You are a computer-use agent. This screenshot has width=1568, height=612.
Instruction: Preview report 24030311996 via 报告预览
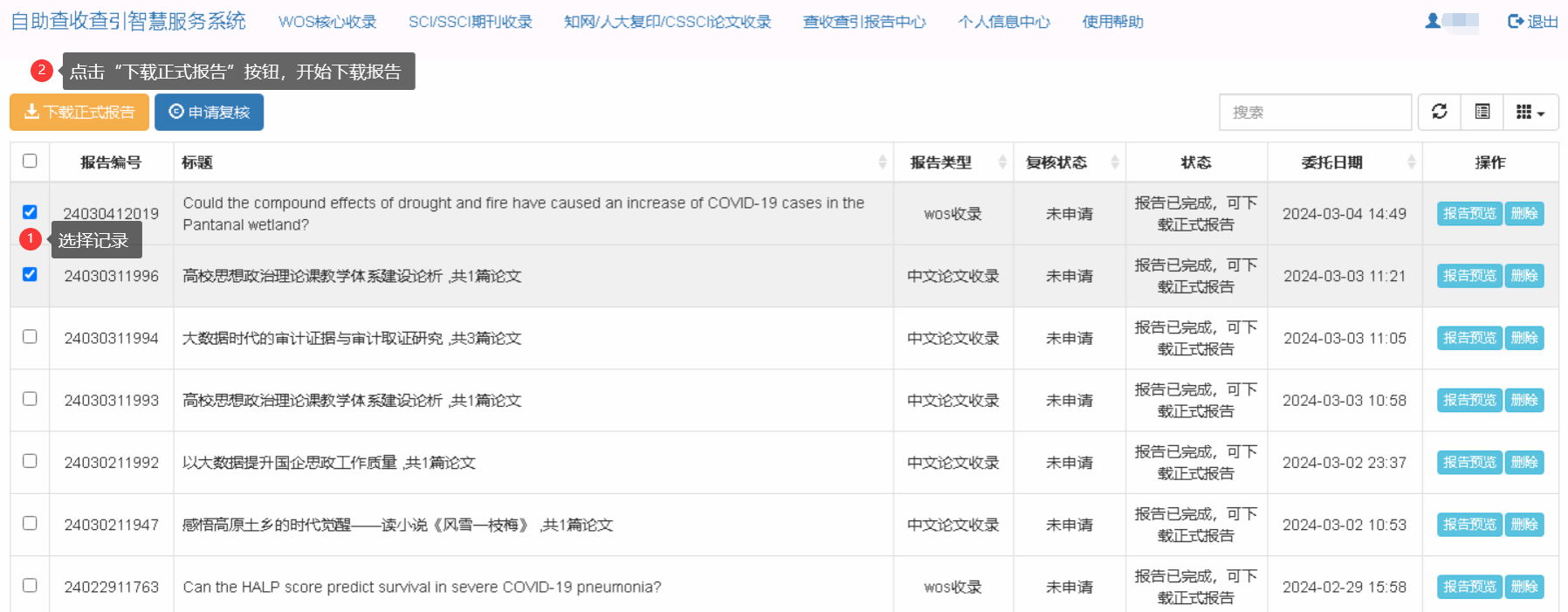click(1468, 276)
